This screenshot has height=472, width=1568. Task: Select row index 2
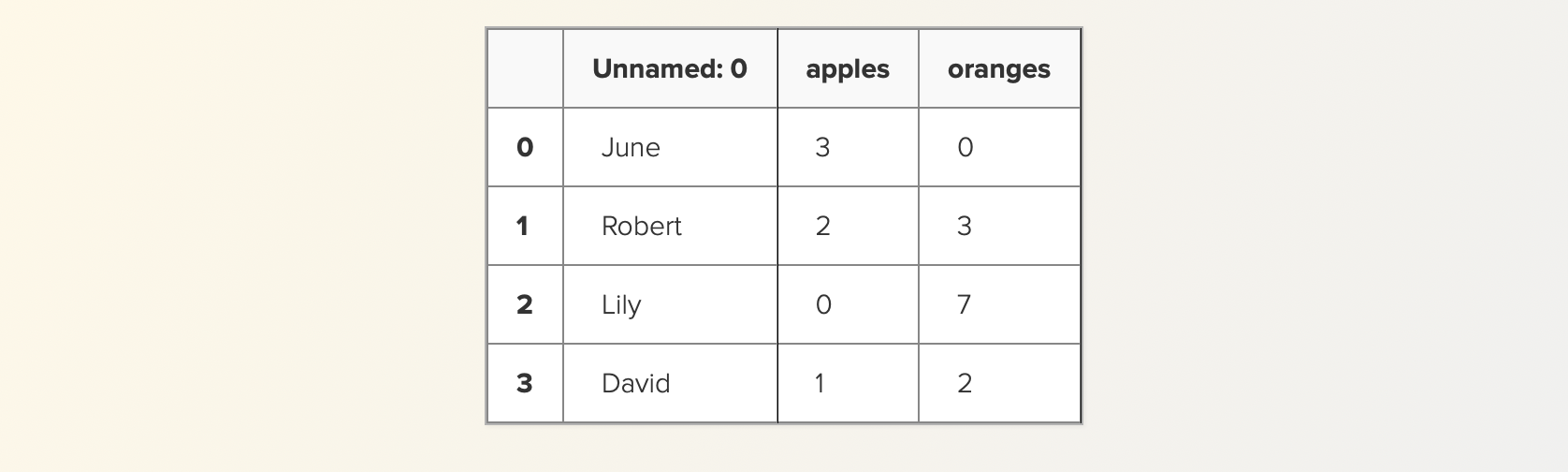(x=525, y=304)
